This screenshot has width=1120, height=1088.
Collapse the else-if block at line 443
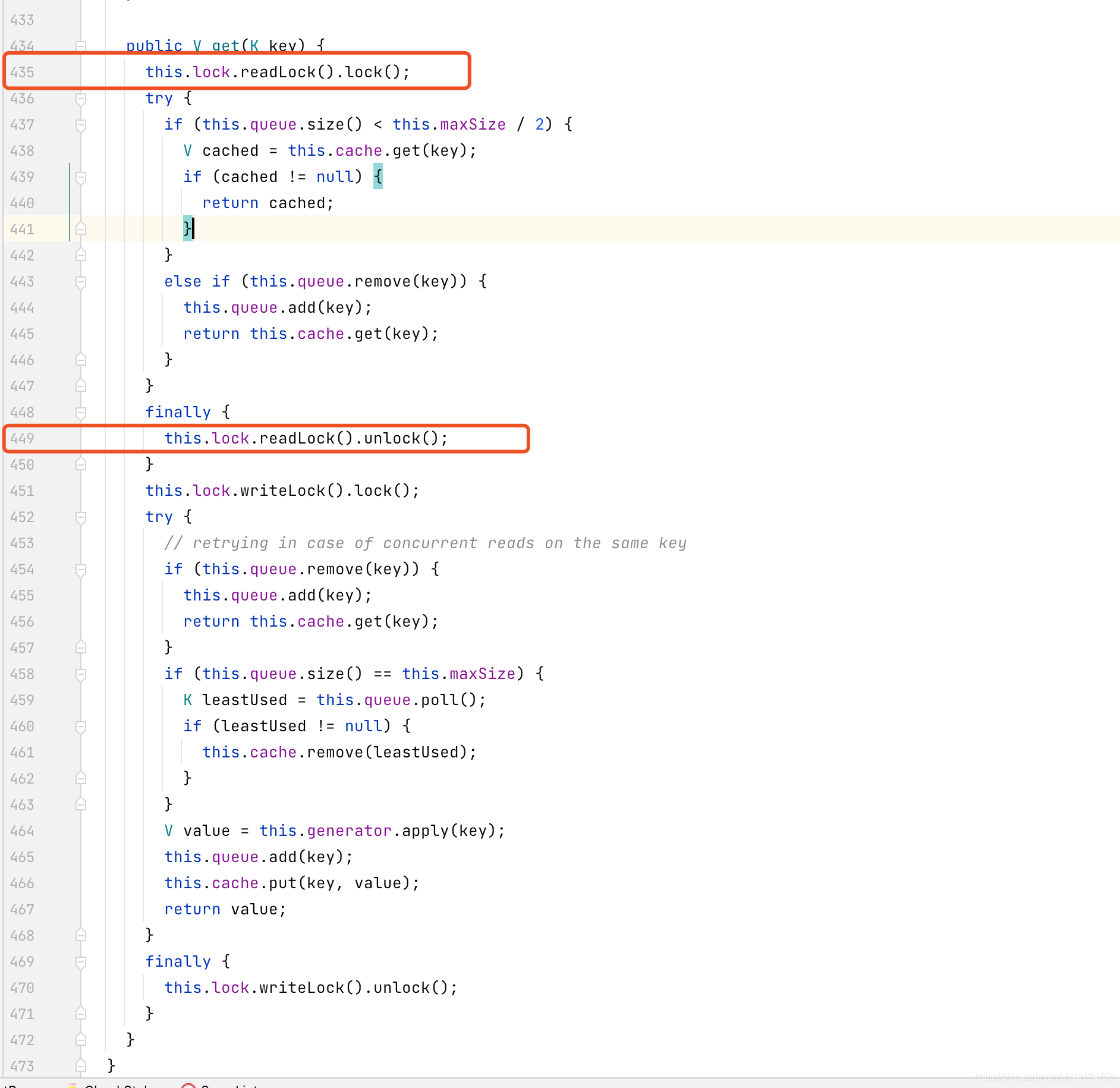(x=81, y=282)
